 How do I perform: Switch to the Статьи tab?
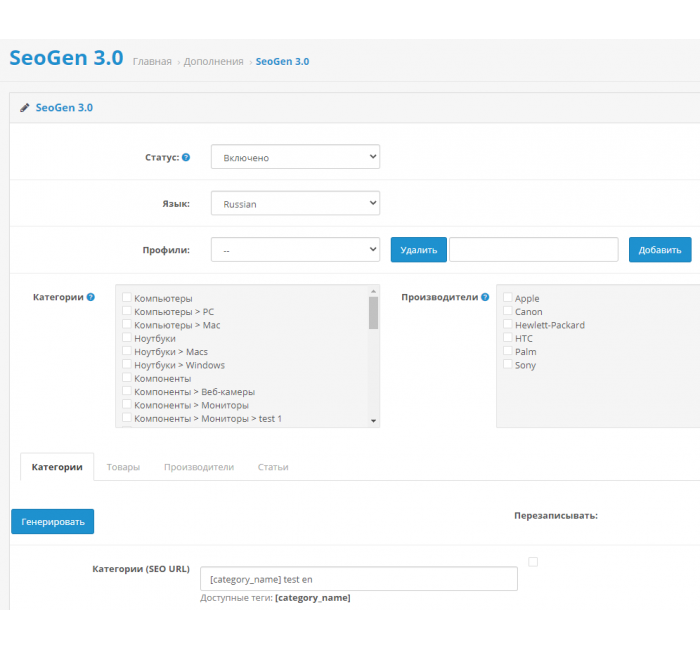[x=273, y=467]
